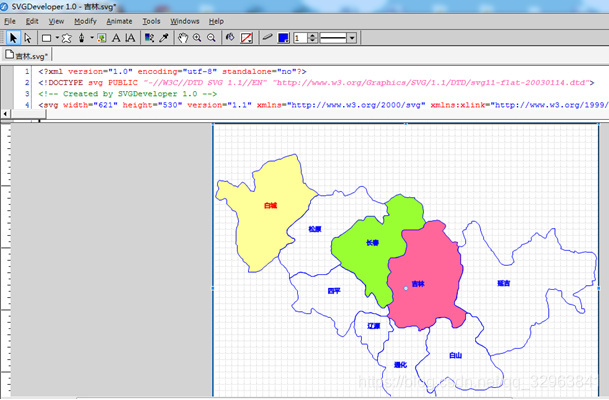Select the pen drawing tool
The image size is (609, 400).
tap(81, 38)
